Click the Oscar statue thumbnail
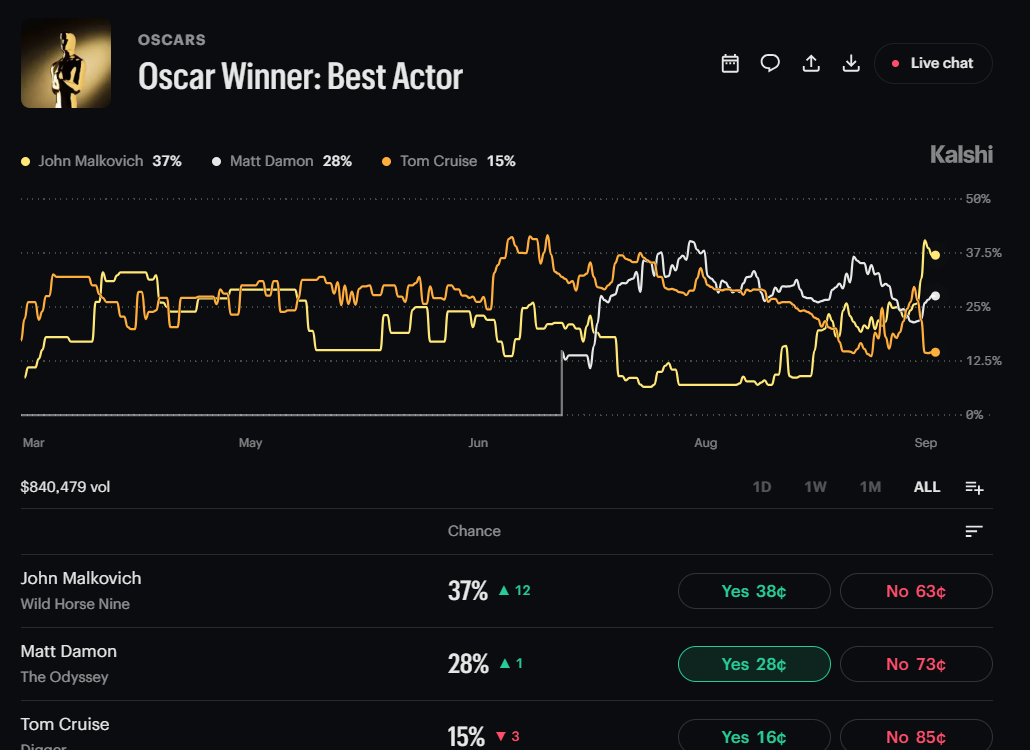Viewport: 1030px width, 750px height. click(x=66, y=63)
